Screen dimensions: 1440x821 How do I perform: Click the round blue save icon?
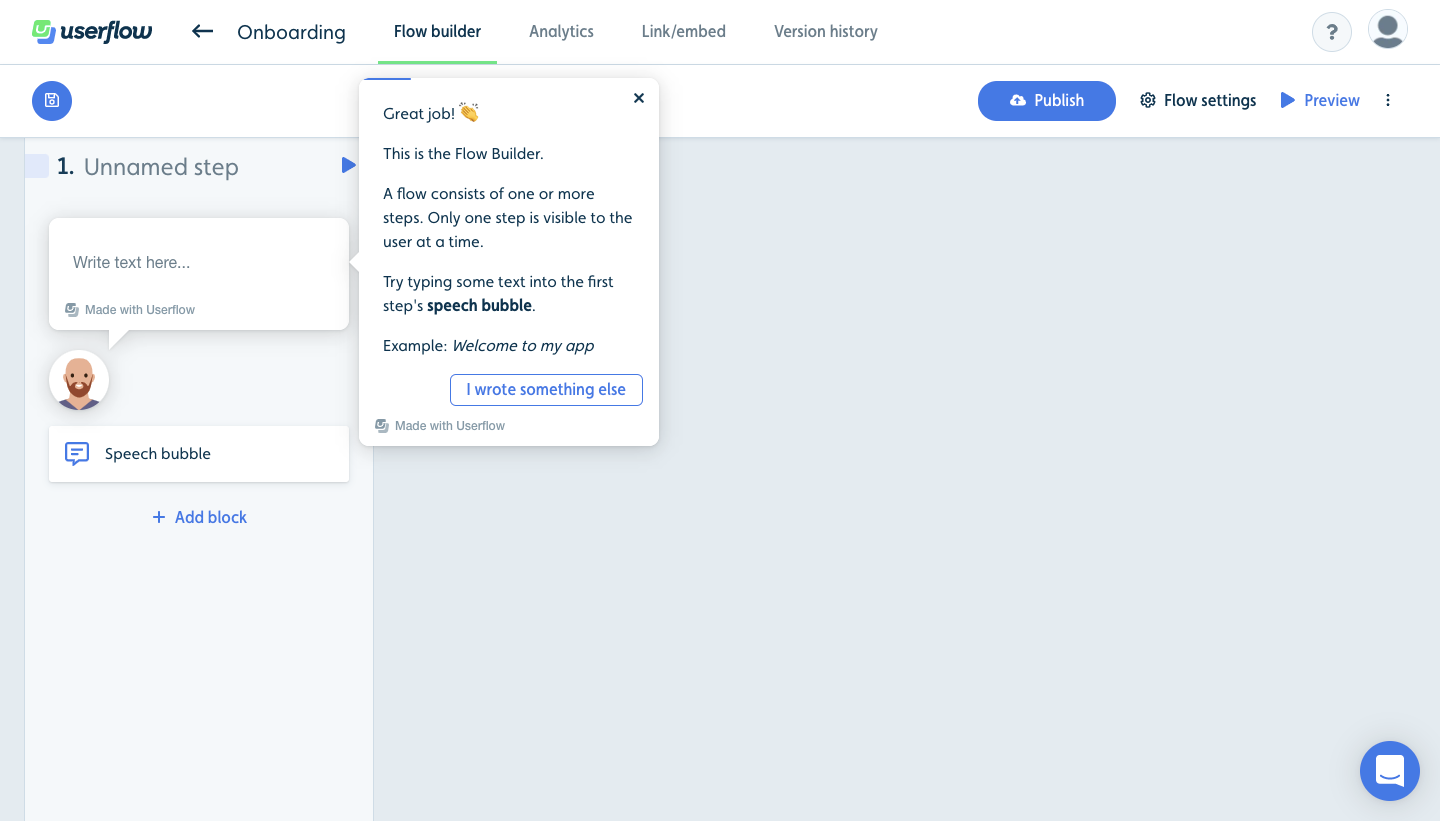click(52, 101)
